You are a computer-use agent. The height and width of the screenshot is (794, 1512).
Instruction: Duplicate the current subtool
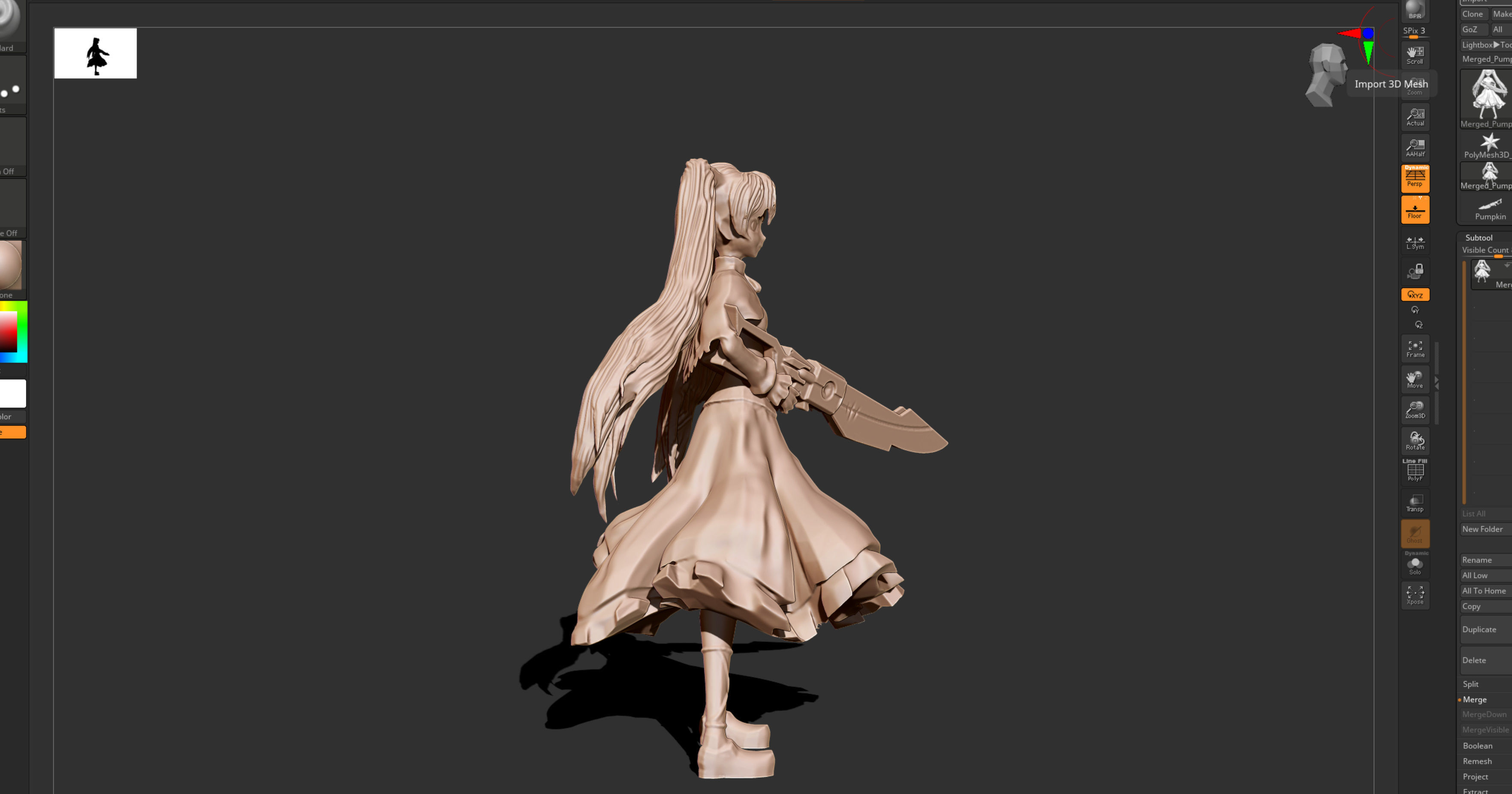1485,629
